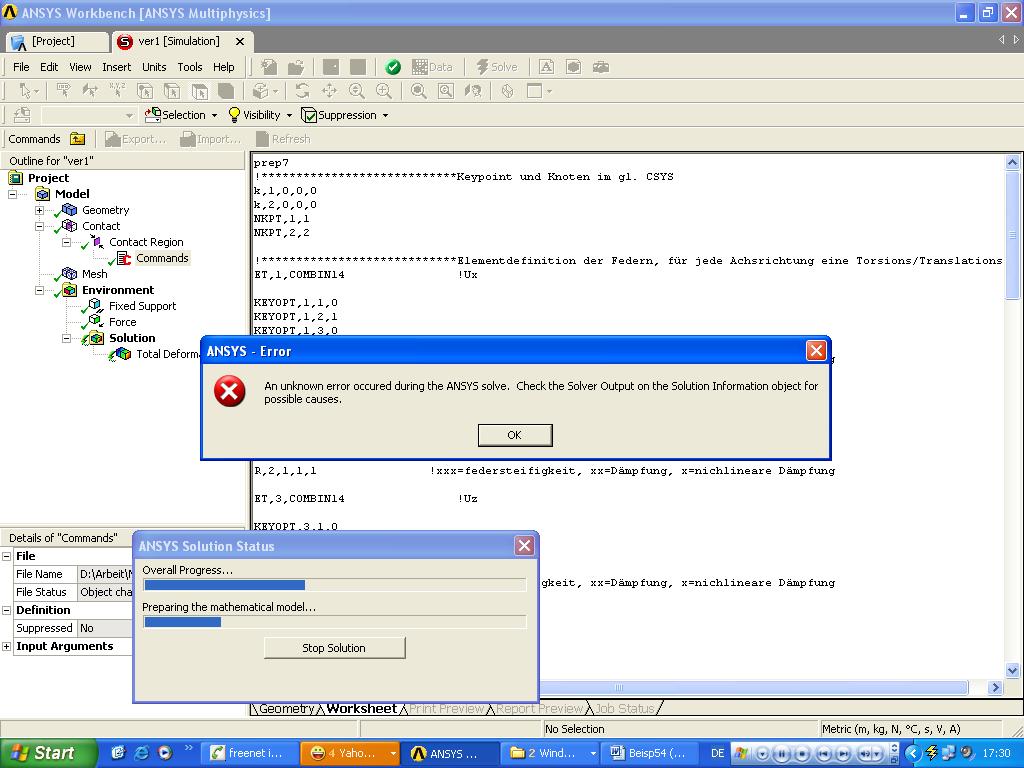Image resolution: width=1024 pixels, height=768 pixels.
Task: Open the Insert menu
Action: (x=116, y=67)
